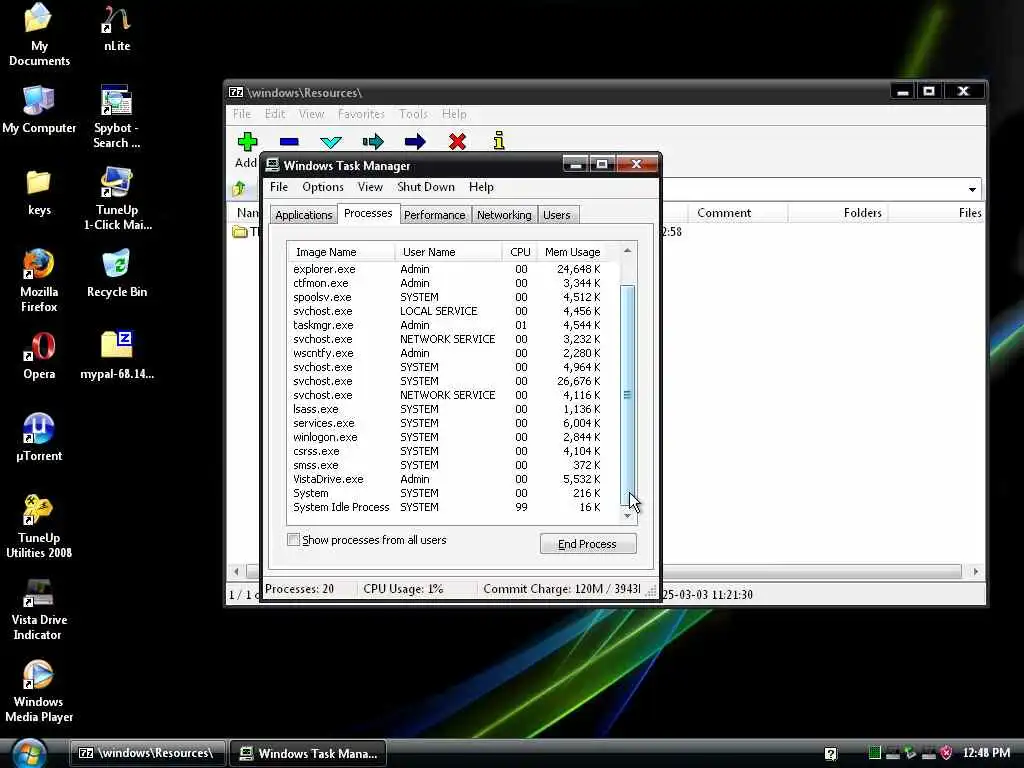Open Task Manager Help menu
Image resolution: width=1024 pixels, height=768 pixels.
pyautogui.click(x=481, y=187)
